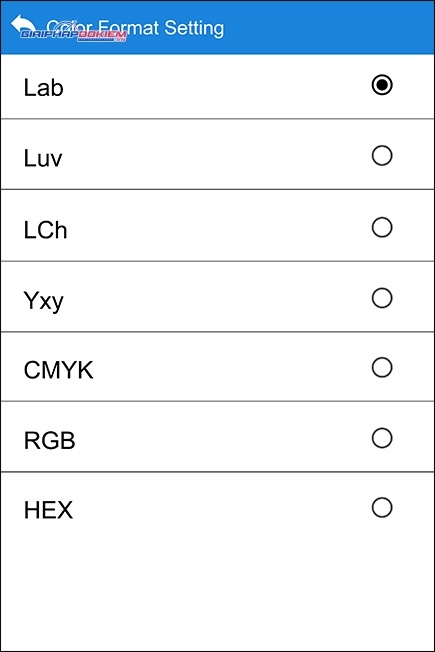Tap the Luv color format label
Image resolution: width=435 pixels, height=652 pixels.
43,158
